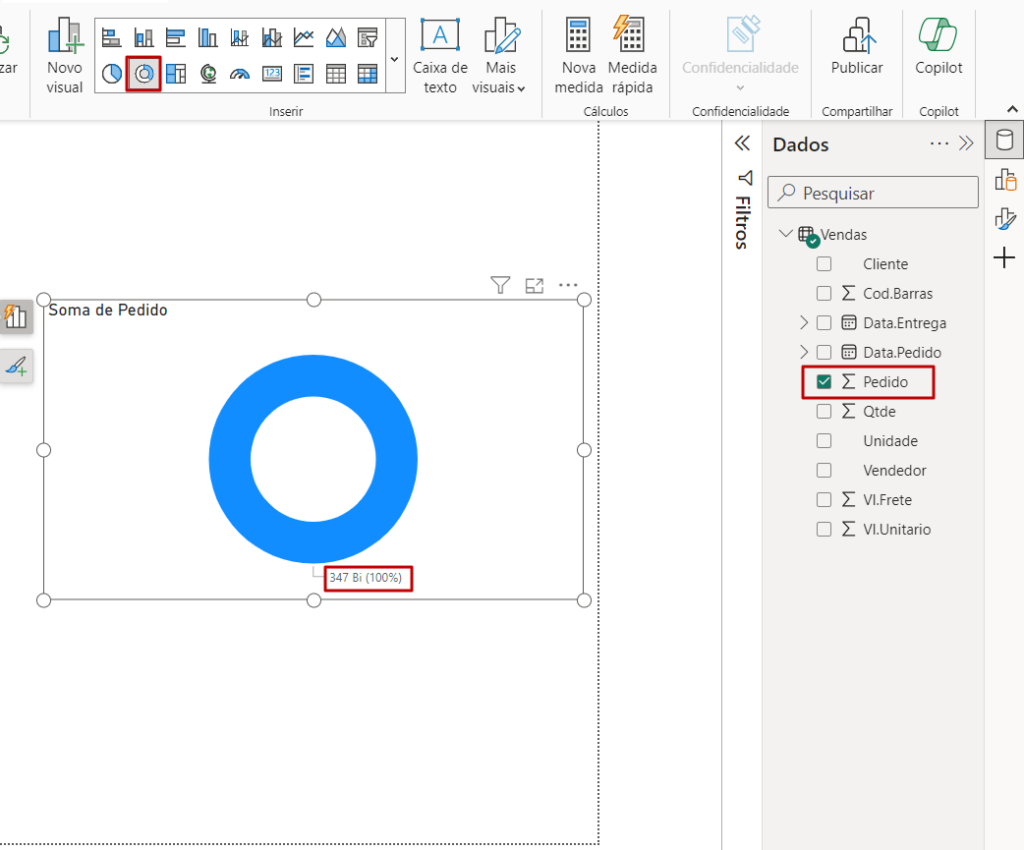Screen dimensions: 1024x850
Task: Expand the Filtros pane
Action: pos(742,144)
